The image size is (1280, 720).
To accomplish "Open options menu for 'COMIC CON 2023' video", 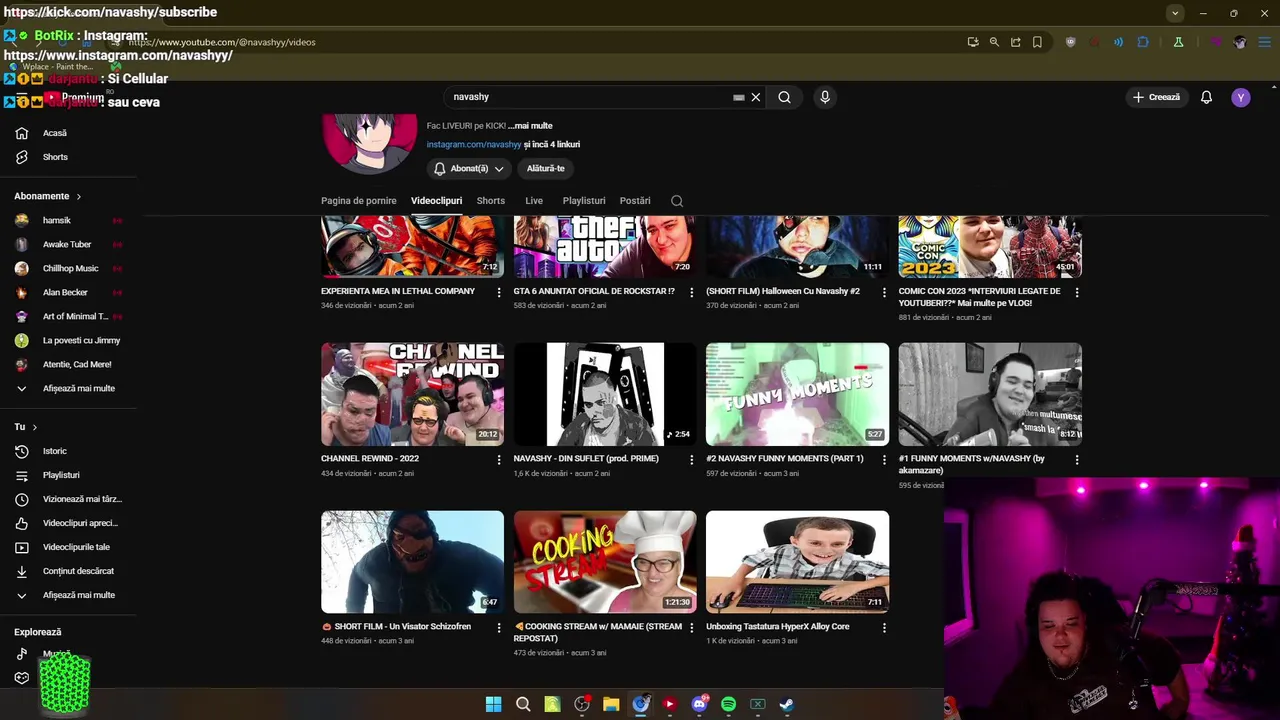I will 1077,292.
